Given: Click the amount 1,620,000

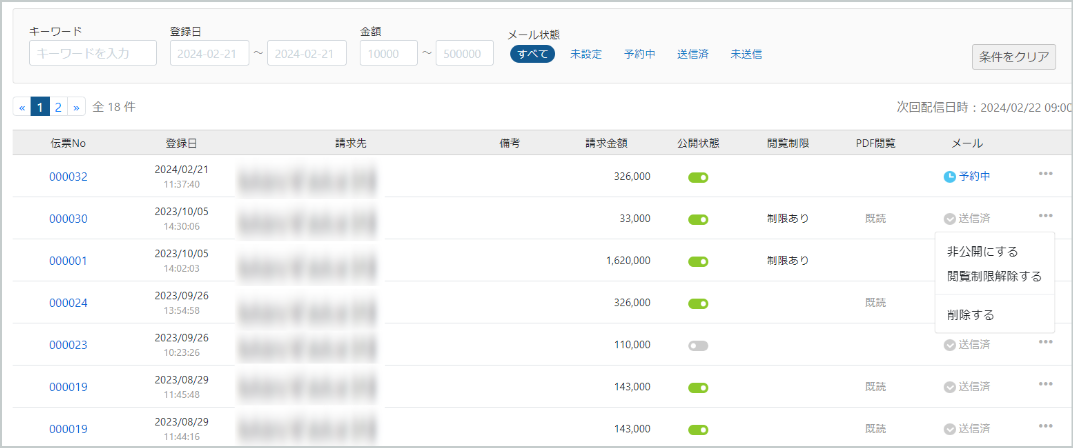Looking at the screenshot, I should pos(628,261).
